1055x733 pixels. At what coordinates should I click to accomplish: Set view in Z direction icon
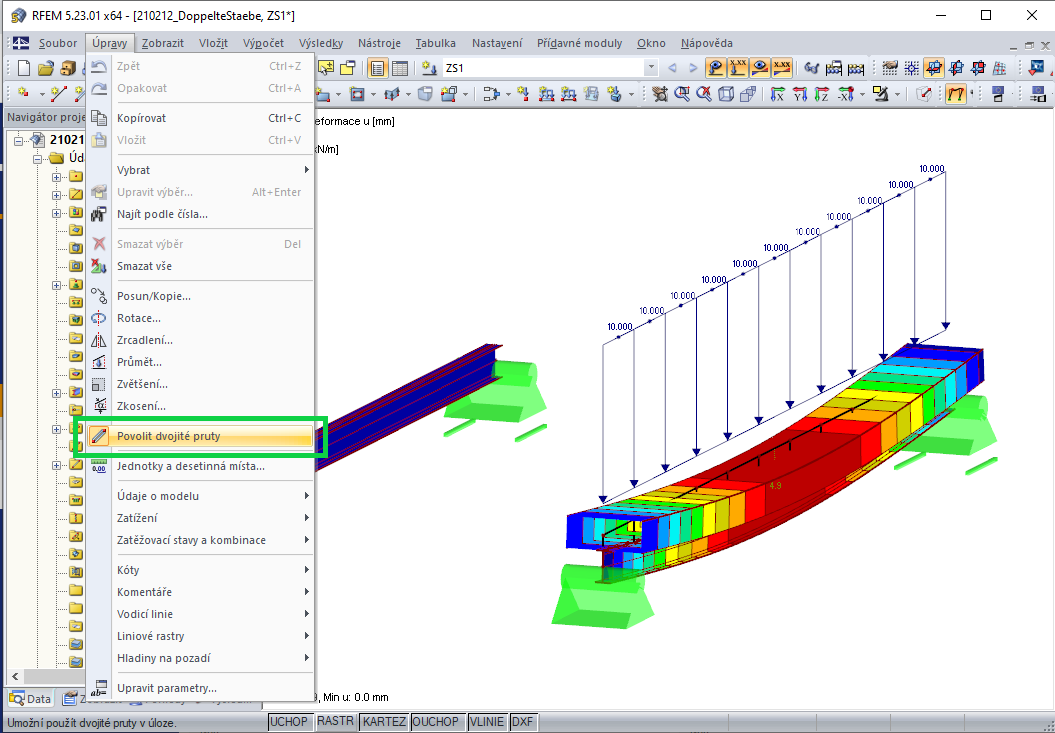[821, 94]
